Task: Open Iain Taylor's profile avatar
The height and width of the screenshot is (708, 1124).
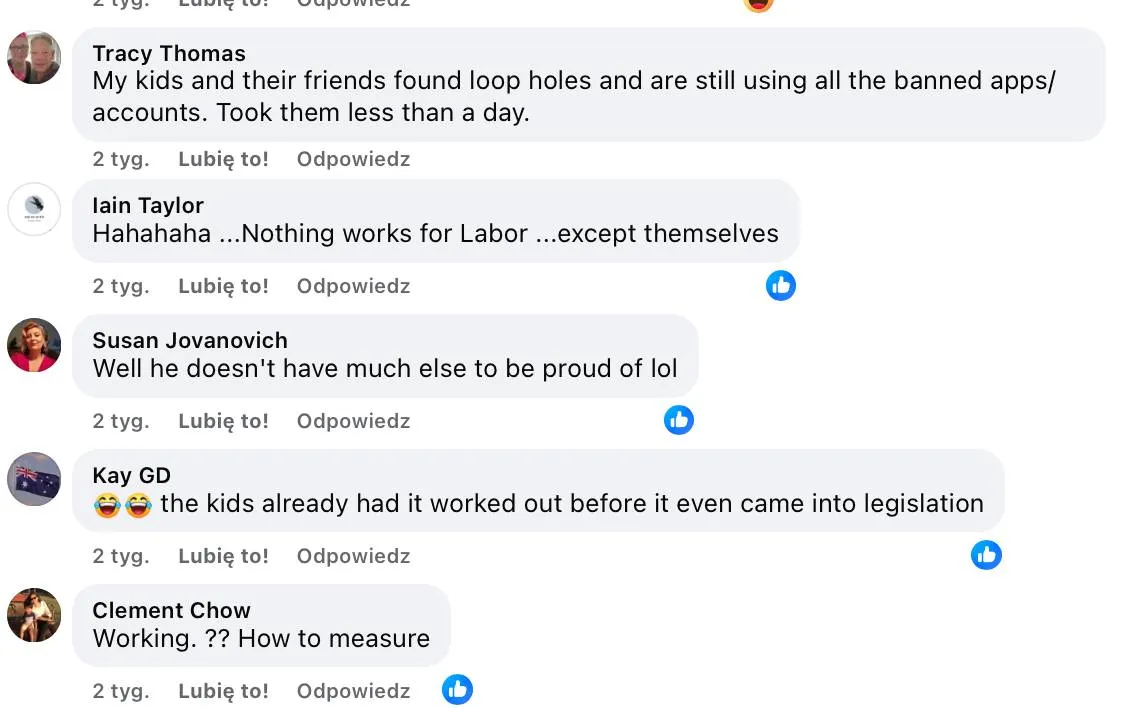Action: click(34, 209)
